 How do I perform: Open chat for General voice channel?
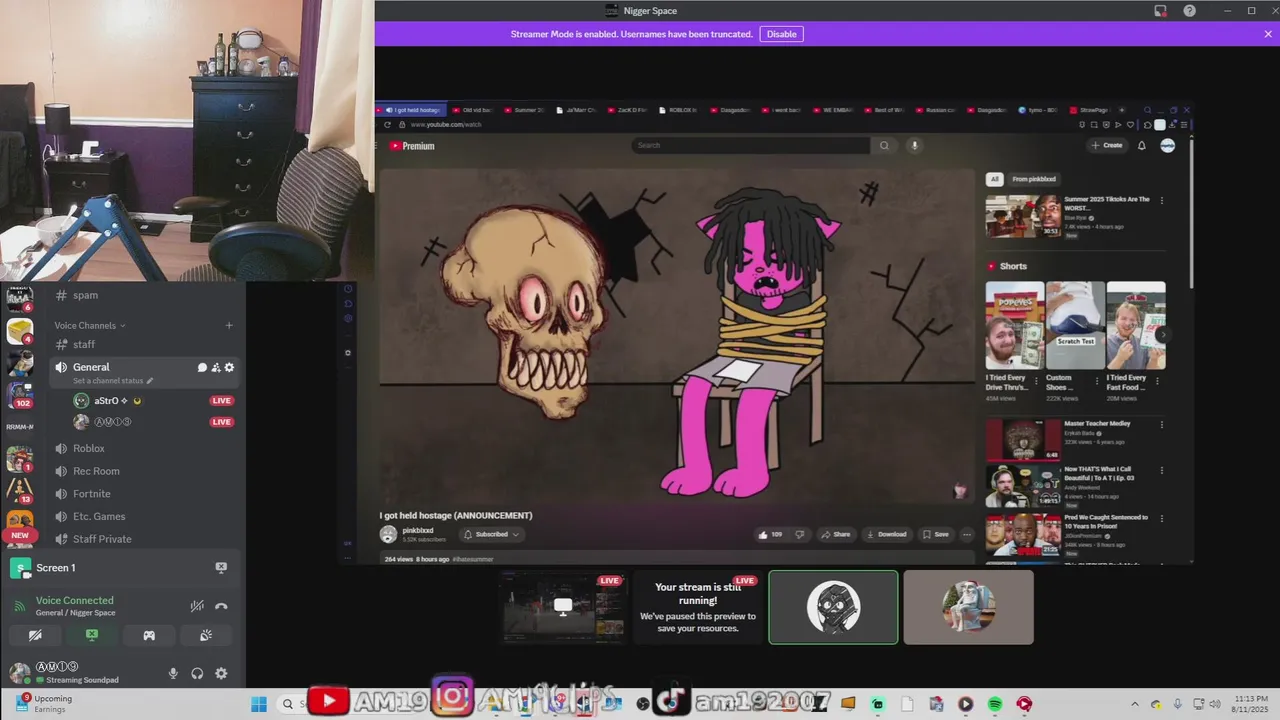[202, 367]
